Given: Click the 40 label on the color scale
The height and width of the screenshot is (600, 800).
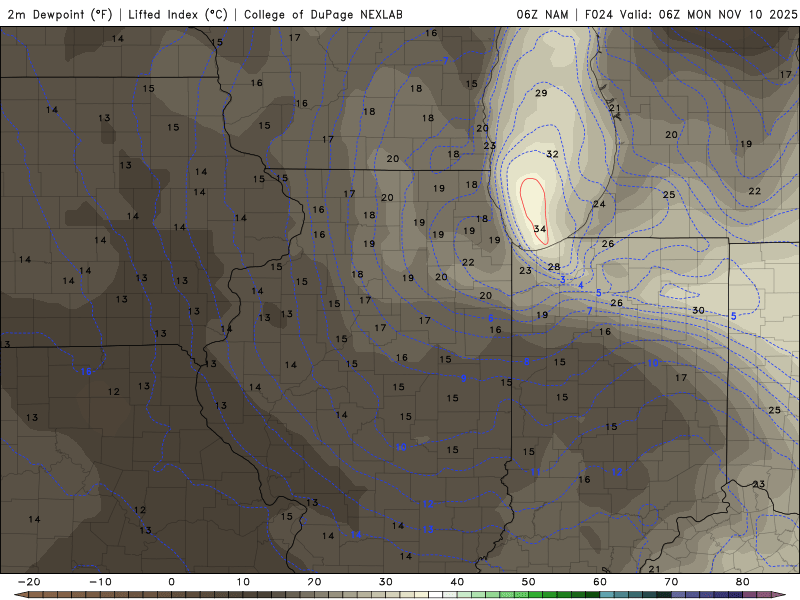Looking at the screenshot, I should (457, 582).
